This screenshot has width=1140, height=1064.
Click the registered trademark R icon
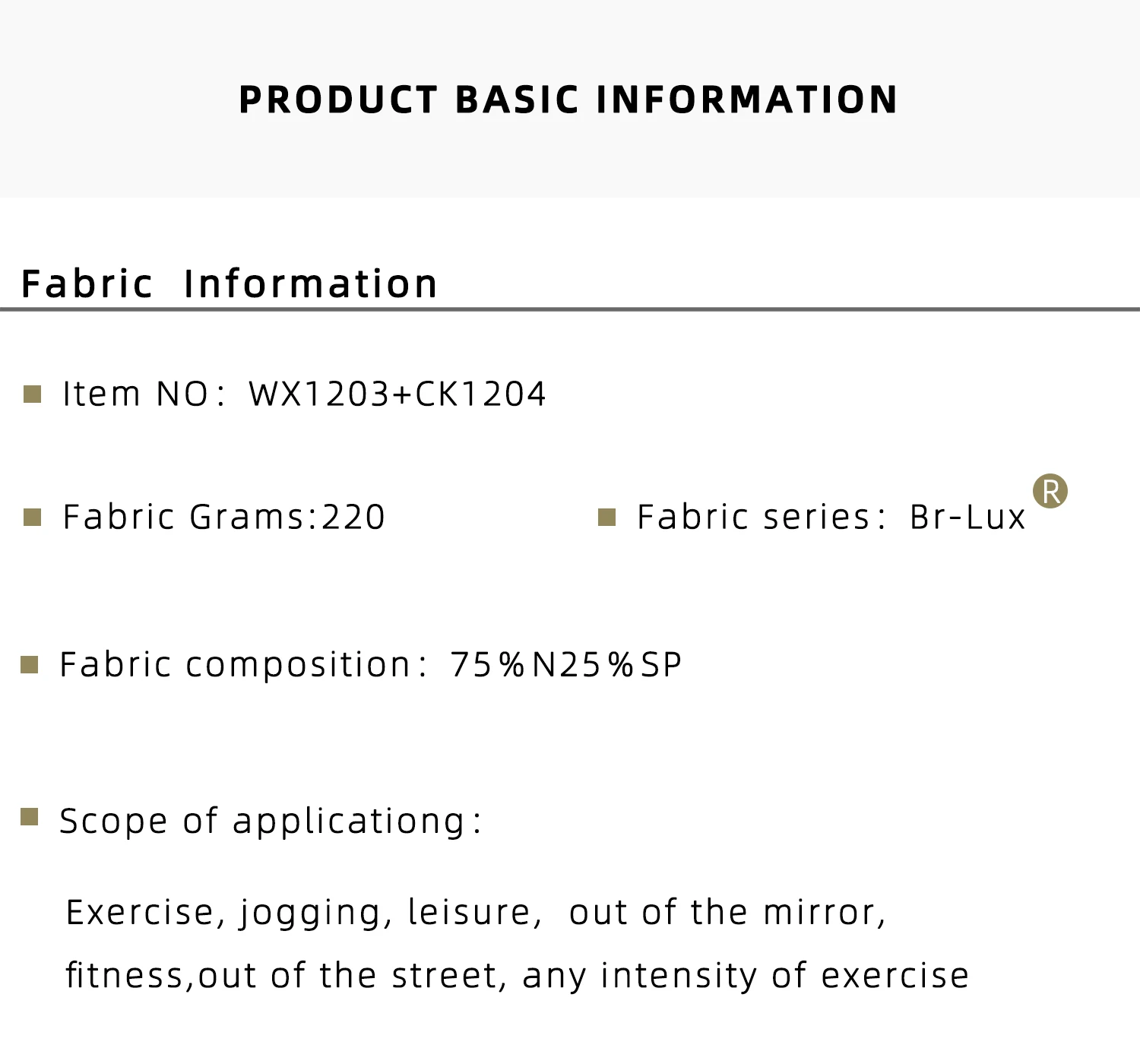coord(1050,491)
